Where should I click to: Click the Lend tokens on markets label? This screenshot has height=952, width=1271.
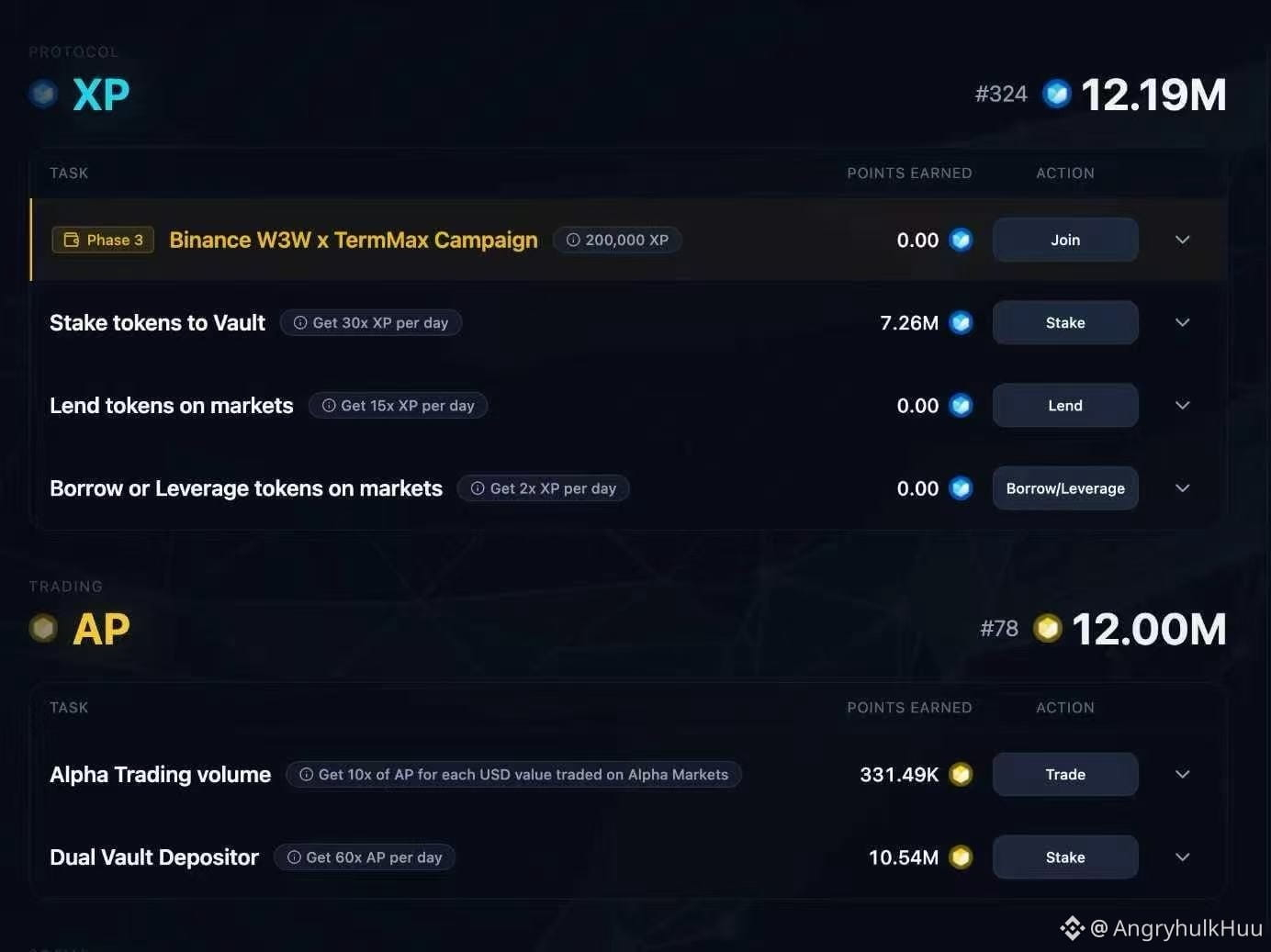click(172, 405)
